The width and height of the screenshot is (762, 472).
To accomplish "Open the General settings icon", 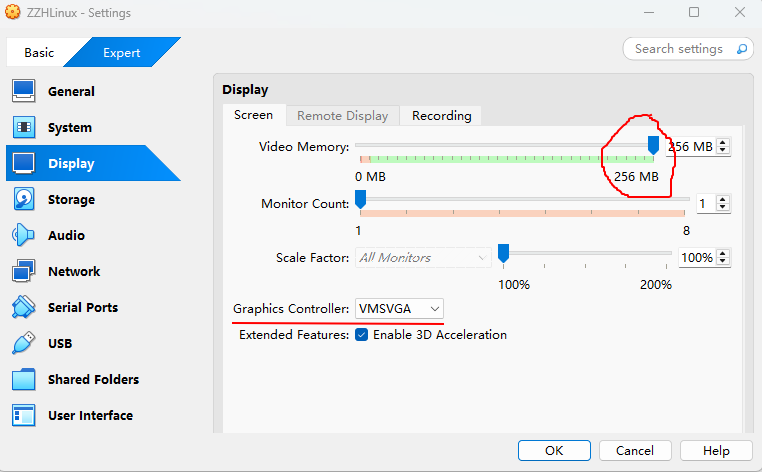I will [24, 91].
